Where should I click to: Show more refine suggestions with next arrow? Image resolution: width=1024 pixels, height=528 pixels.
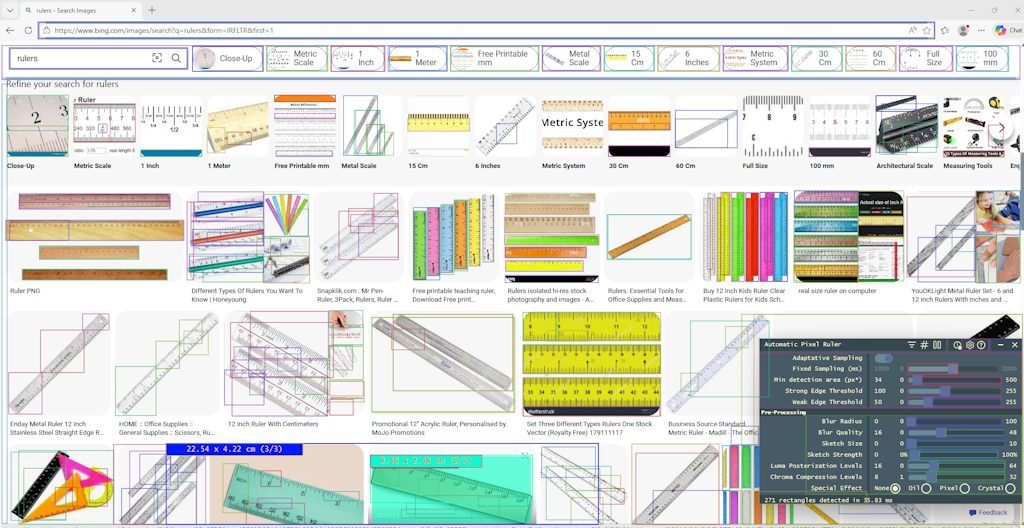(x=1001, y=128)
